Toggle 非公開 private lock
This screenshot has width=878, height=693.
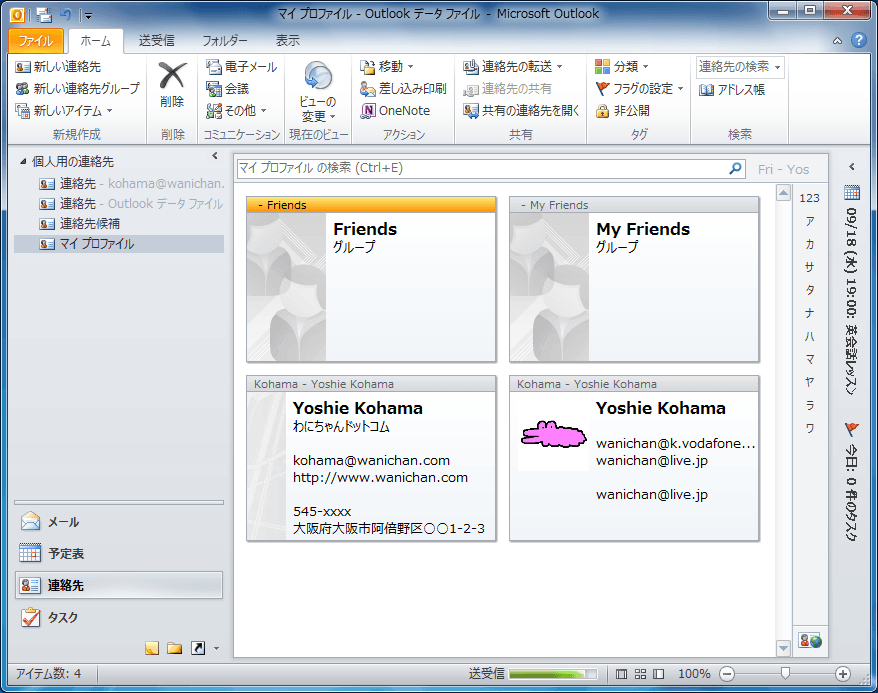[623, 111]
